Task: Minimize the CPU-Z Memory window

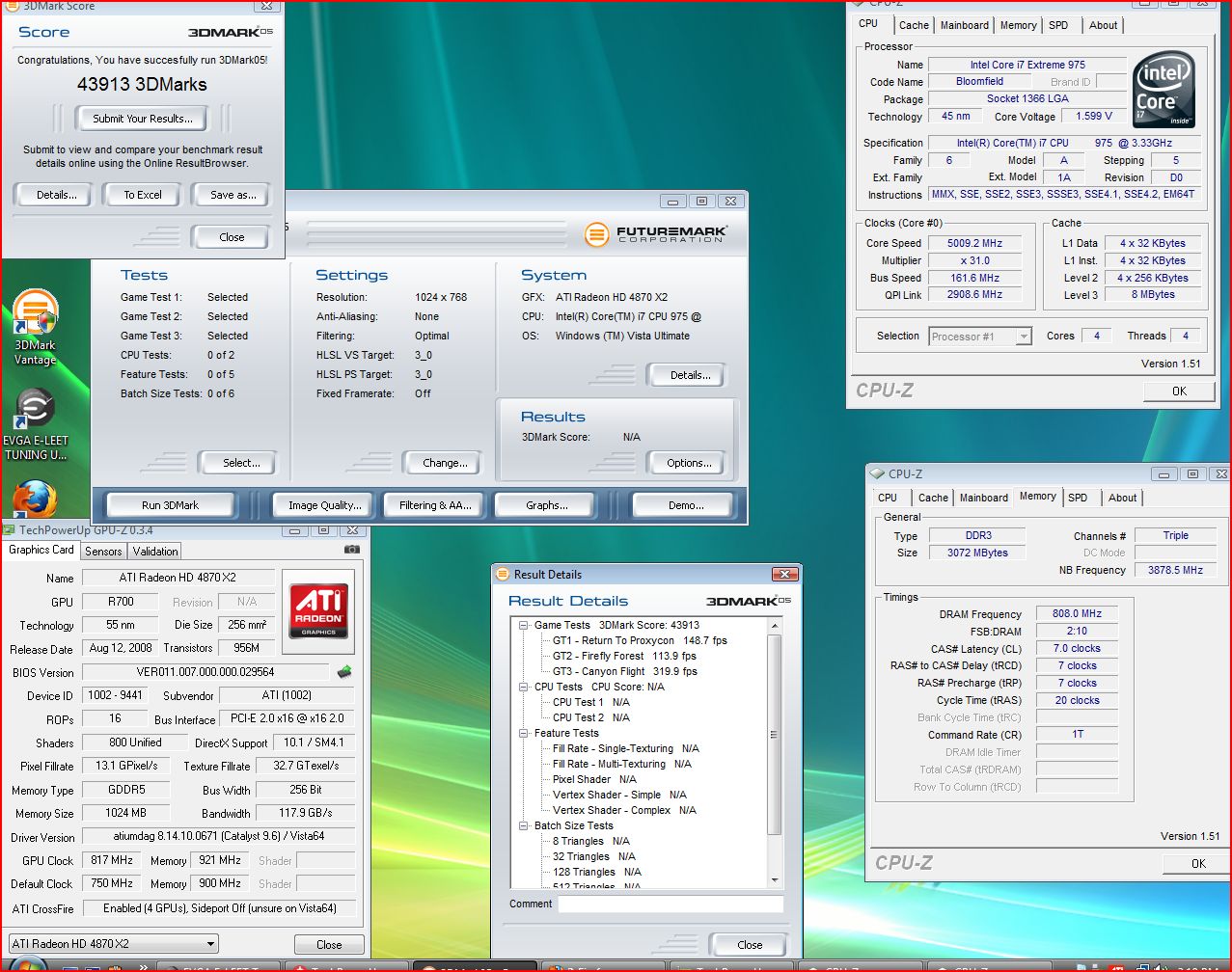Action: pyautogui.click(x=1165, y=473)
